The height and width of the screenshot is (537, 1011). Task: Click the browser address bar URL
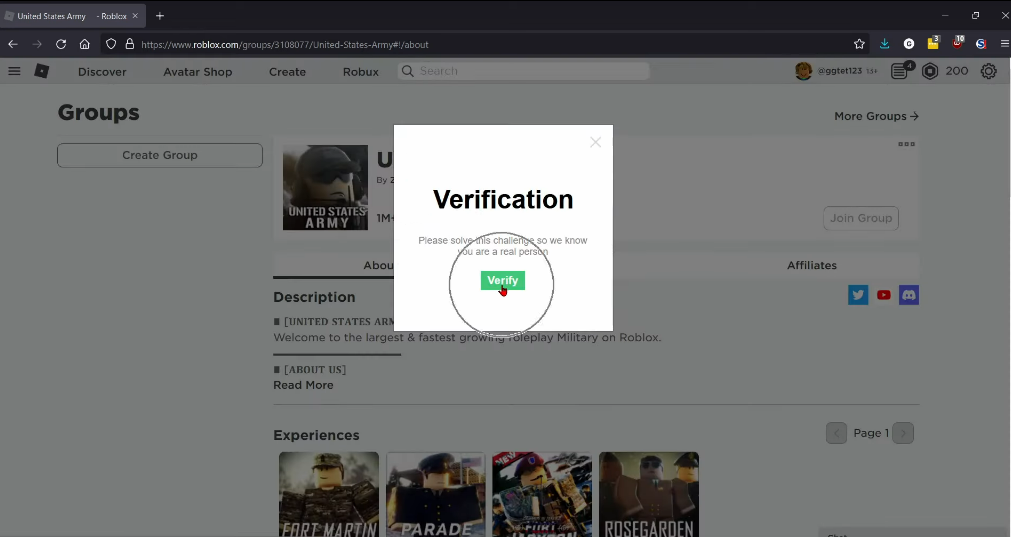pos(284,44)
